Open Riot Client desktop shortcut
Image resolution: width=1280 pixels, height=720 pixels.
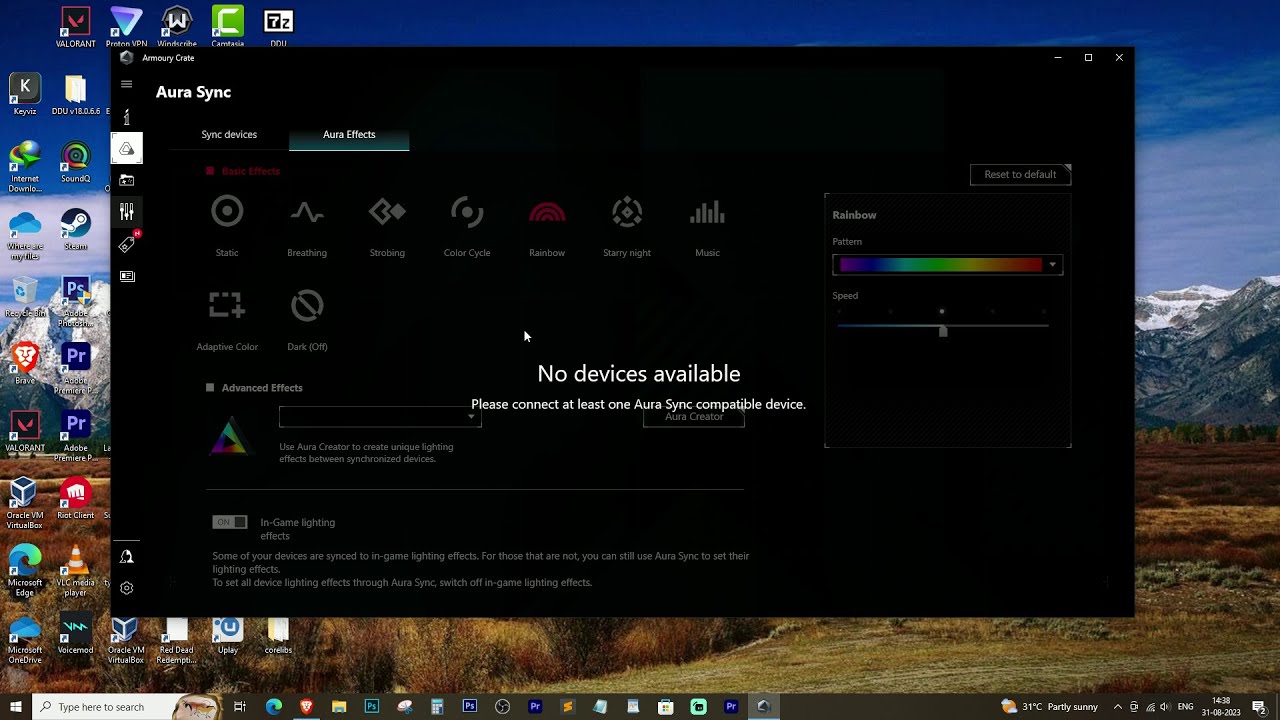click(x=75, y=499)
